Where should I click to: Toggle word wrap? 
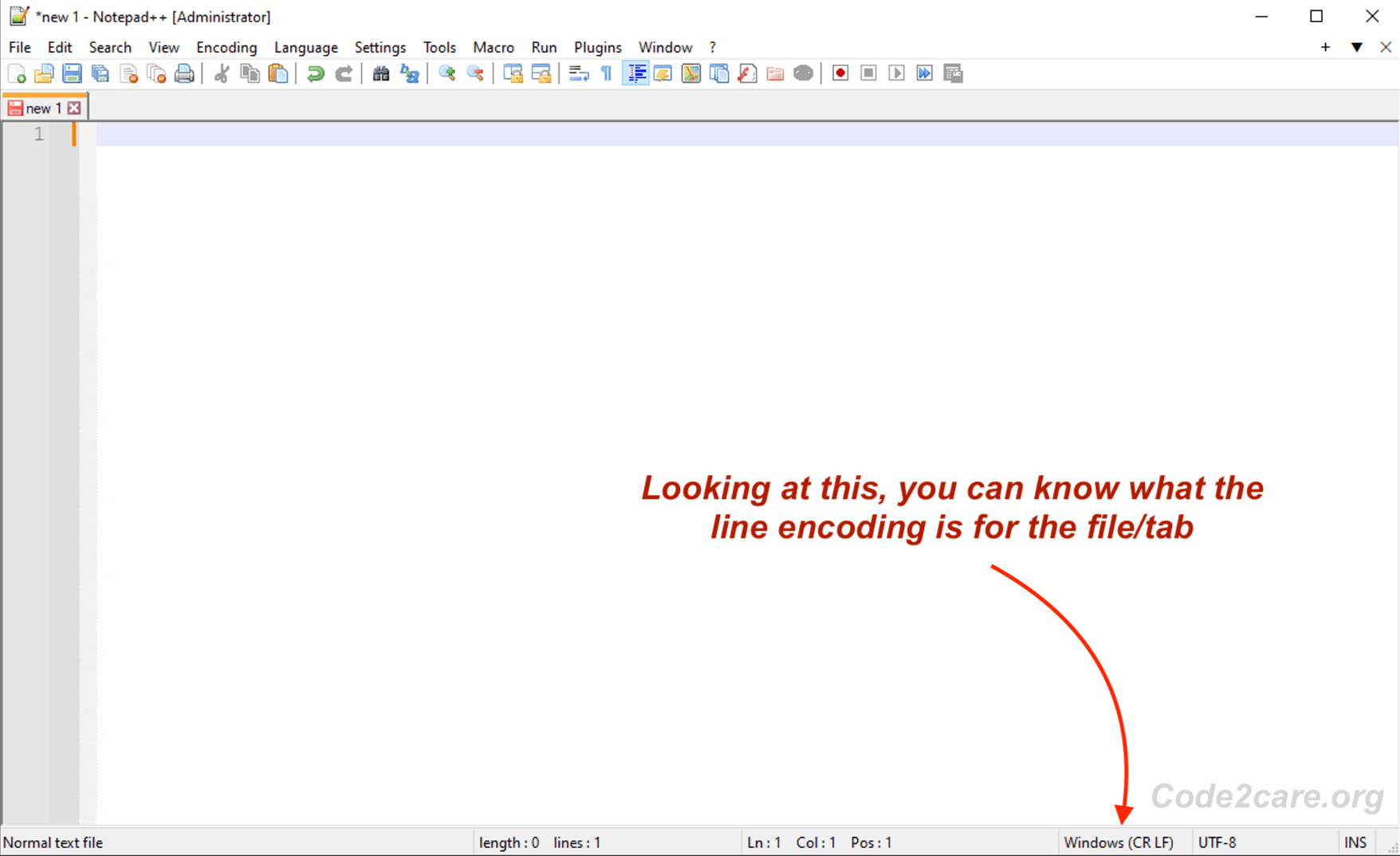tap(578, 73)
